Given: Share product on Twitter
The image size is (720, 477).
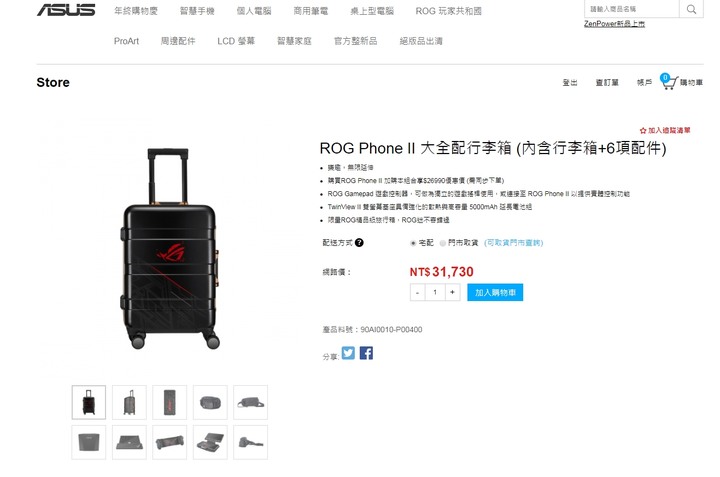Looking at the screenshot, I should (x=348, y=353).
